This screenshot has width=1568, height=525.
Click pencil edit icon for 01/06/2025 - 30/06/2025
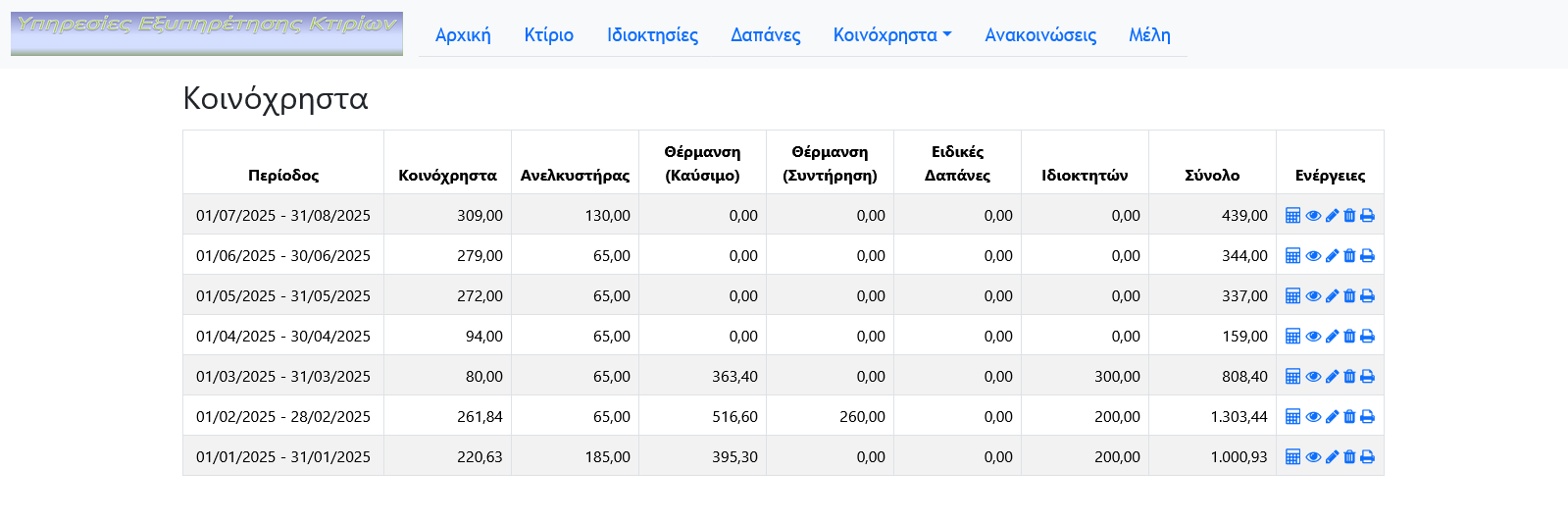1332,256
